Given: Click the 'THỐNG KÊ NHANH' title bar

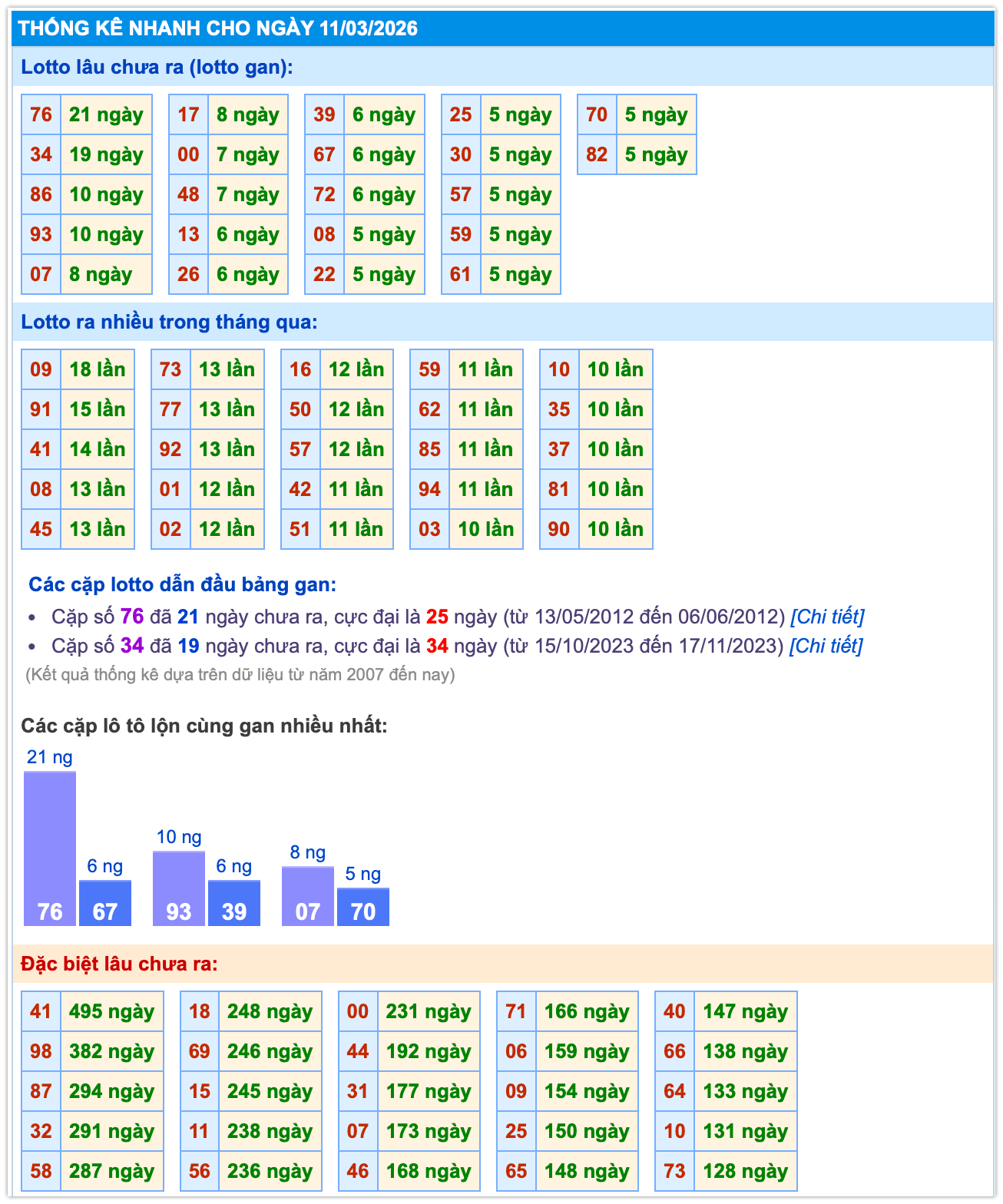Looking at the screenshot, I should point(218,28).
